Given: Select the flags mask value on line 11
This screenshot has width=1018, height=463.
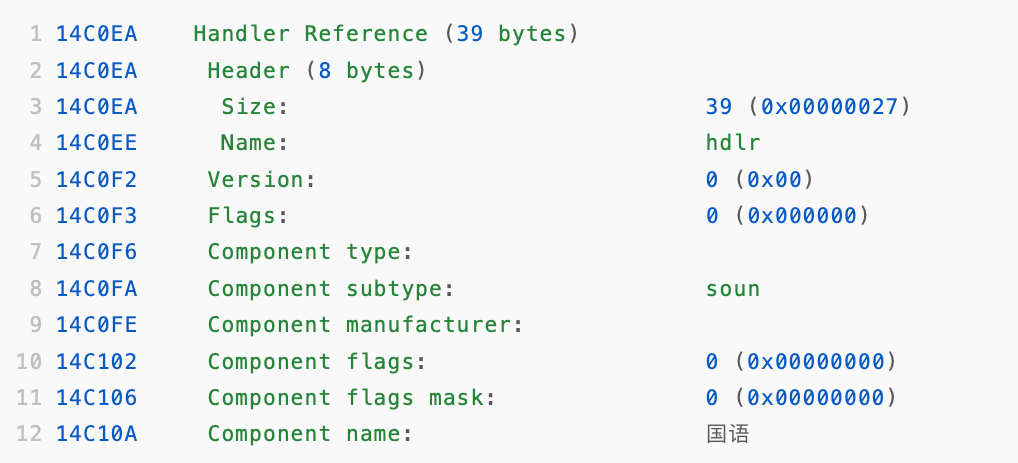Looking at the screenshot, I should (801, 397).
